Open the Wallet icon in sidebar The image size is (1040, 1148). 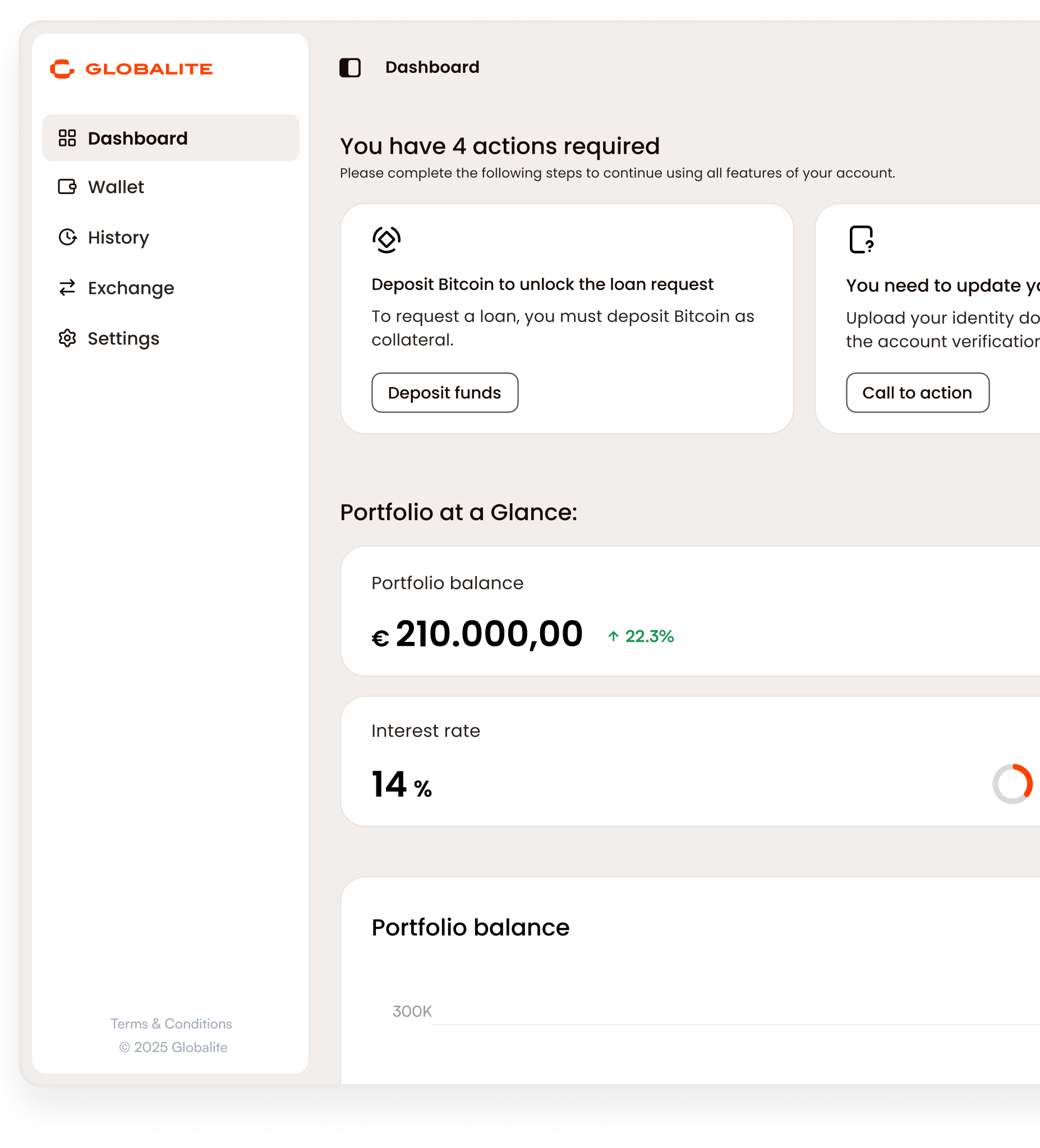67,187
